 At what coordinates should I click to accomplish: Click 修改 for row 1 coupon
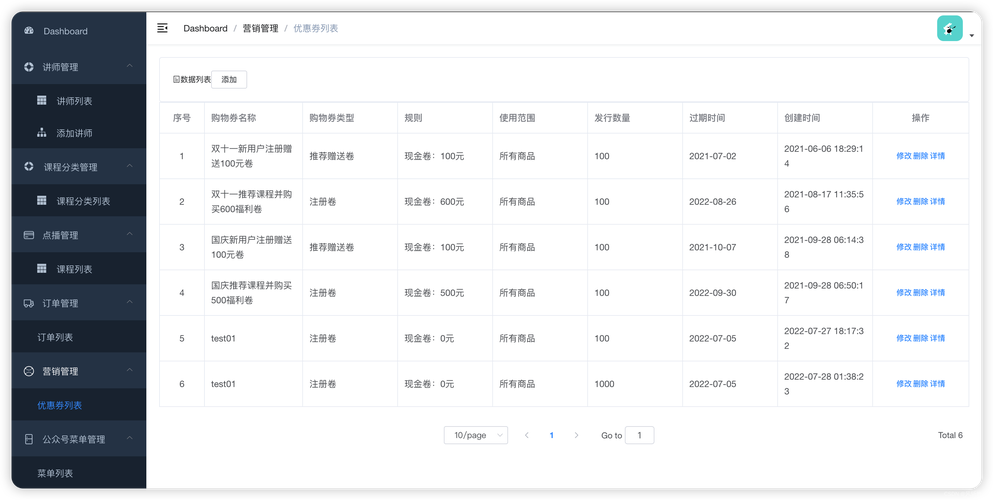point(904,156)
